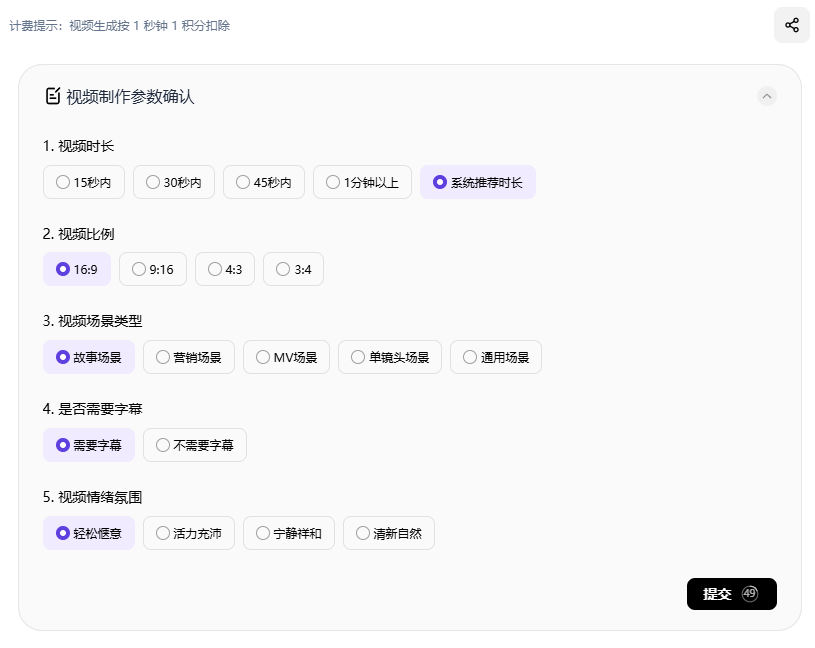Set aspect ratio to 9:16
Viewport: 815px width, 648px height.
(152, 269)
